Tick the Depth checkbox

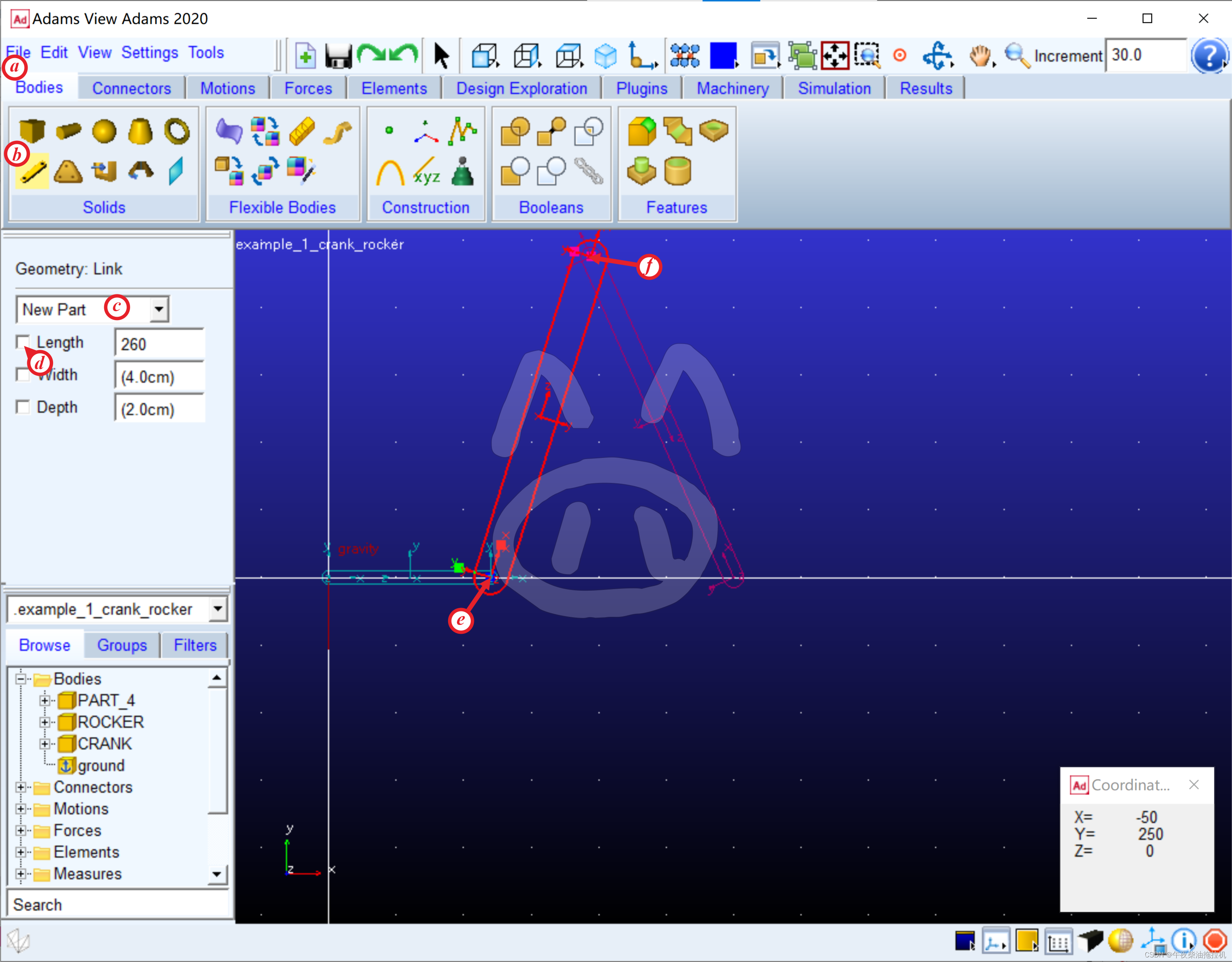point(23,407)
